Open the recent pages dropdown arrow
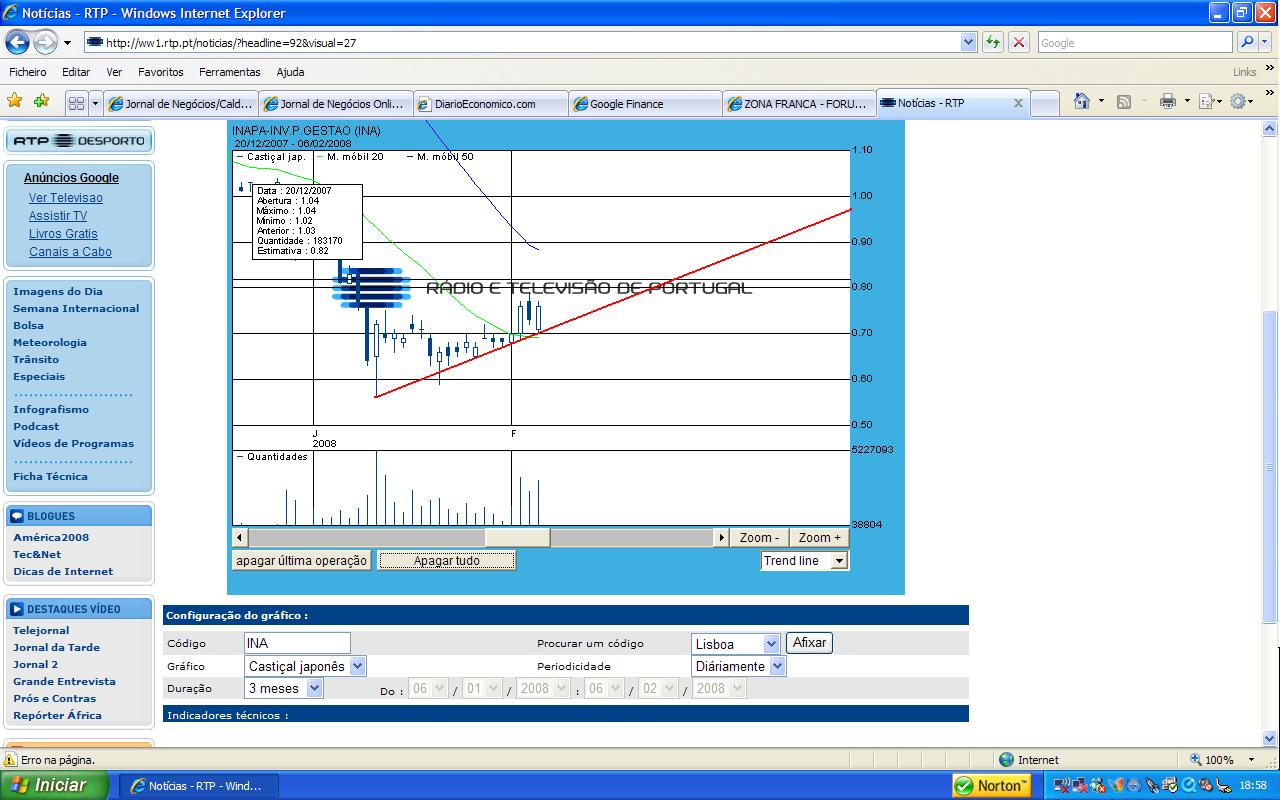This screenshot has width=1280, height=800. [x=67, y=43]
